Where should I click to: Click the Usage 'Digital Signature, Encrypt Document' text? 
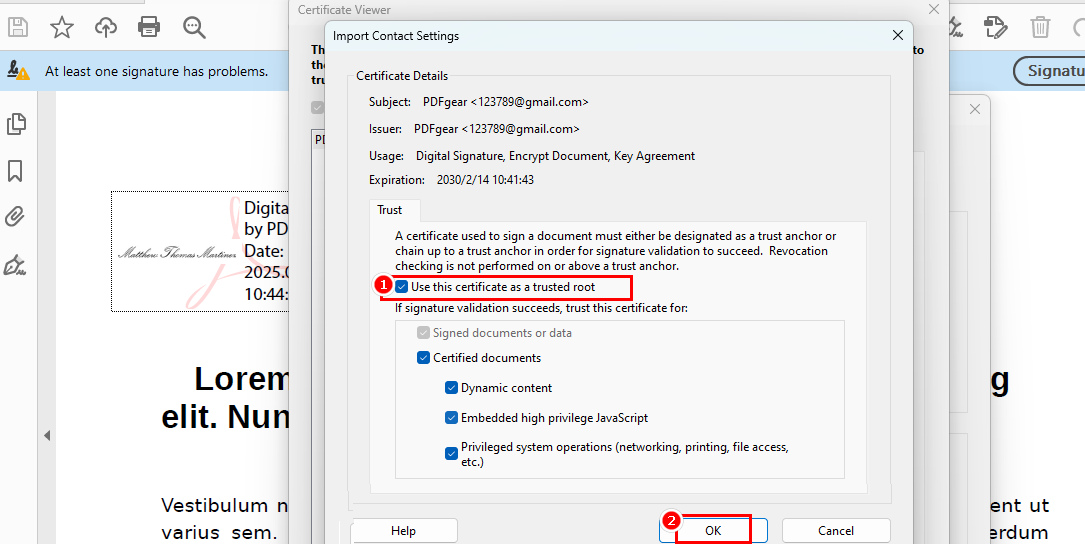click(556, 156)
